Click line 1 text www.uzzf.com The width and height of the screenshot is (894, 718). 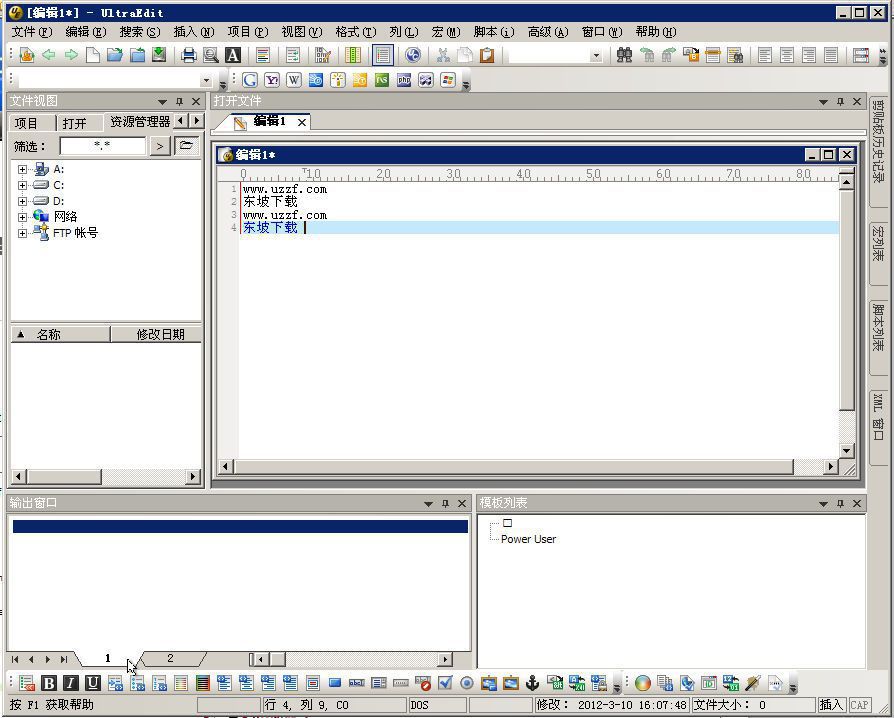(285, 189)
